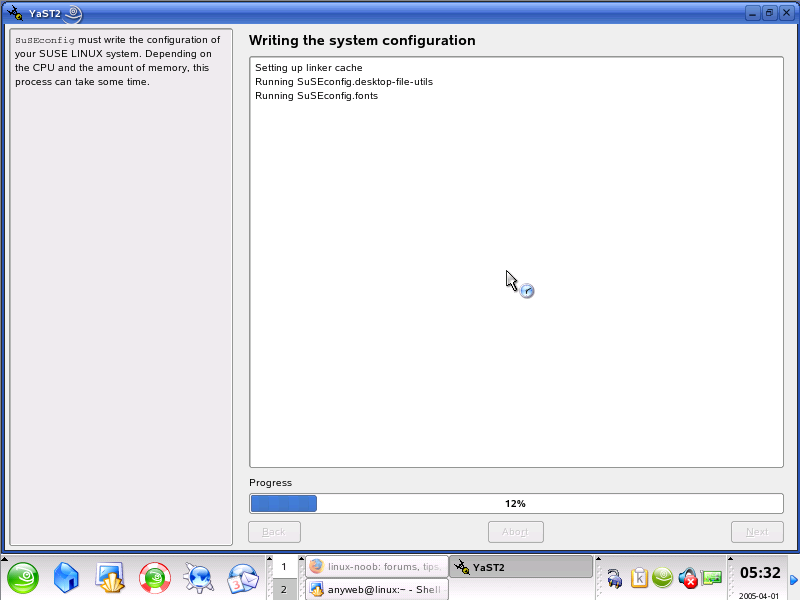This screenshot has height=600, width=800.
Task: Switch to virtual desktop 1
Action: click(x=284, y=567)
